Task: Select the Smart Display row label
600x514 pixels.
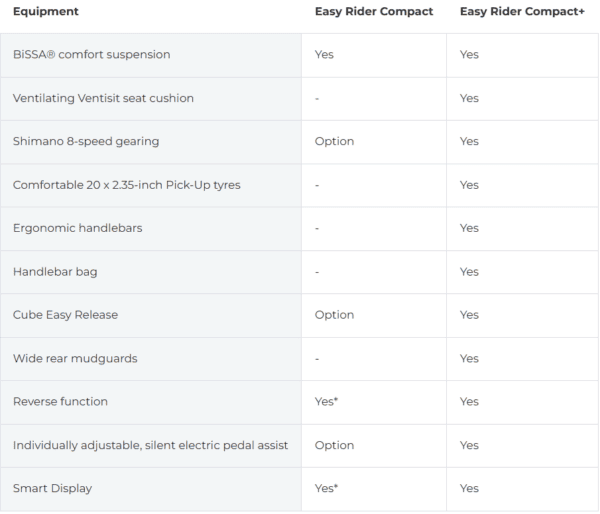Action: click(52, 489)
